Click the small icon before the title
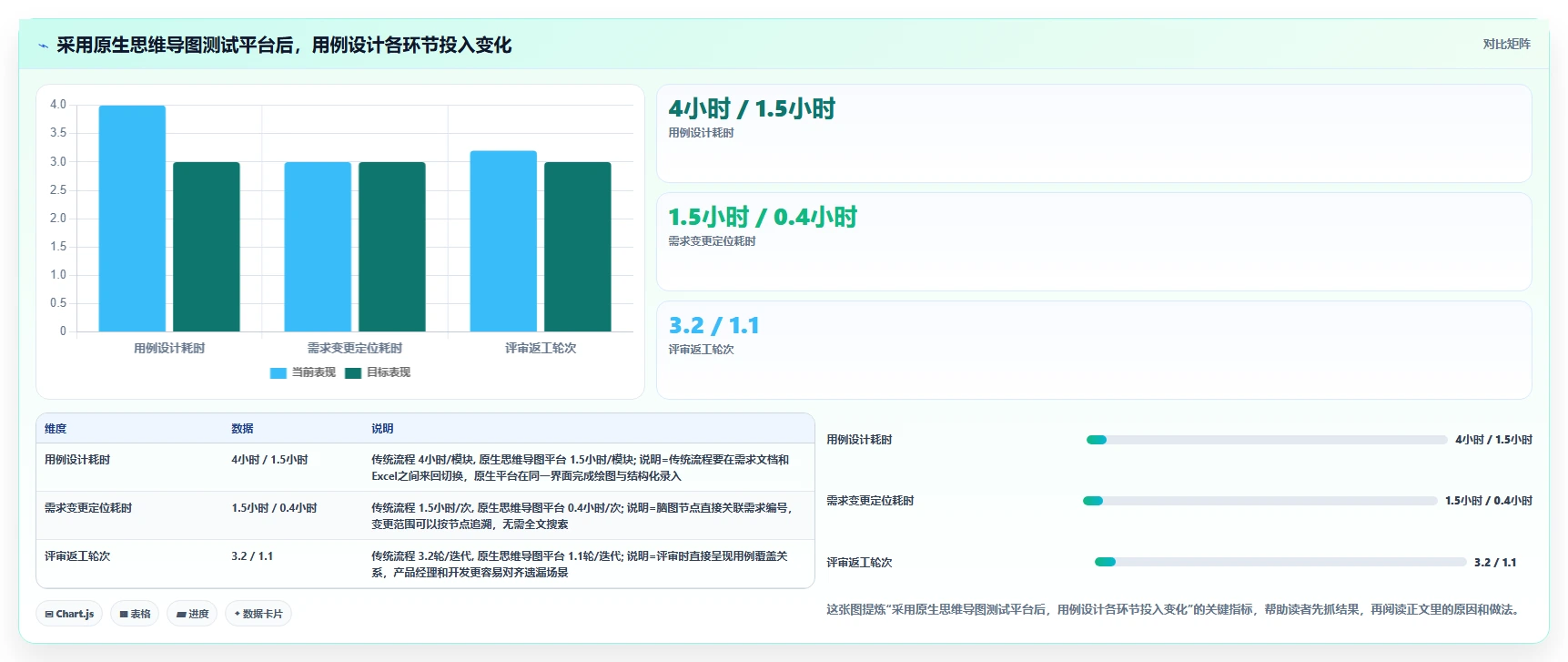The width and height of the screenshot is (1568, 662). (x=43, y=46)
